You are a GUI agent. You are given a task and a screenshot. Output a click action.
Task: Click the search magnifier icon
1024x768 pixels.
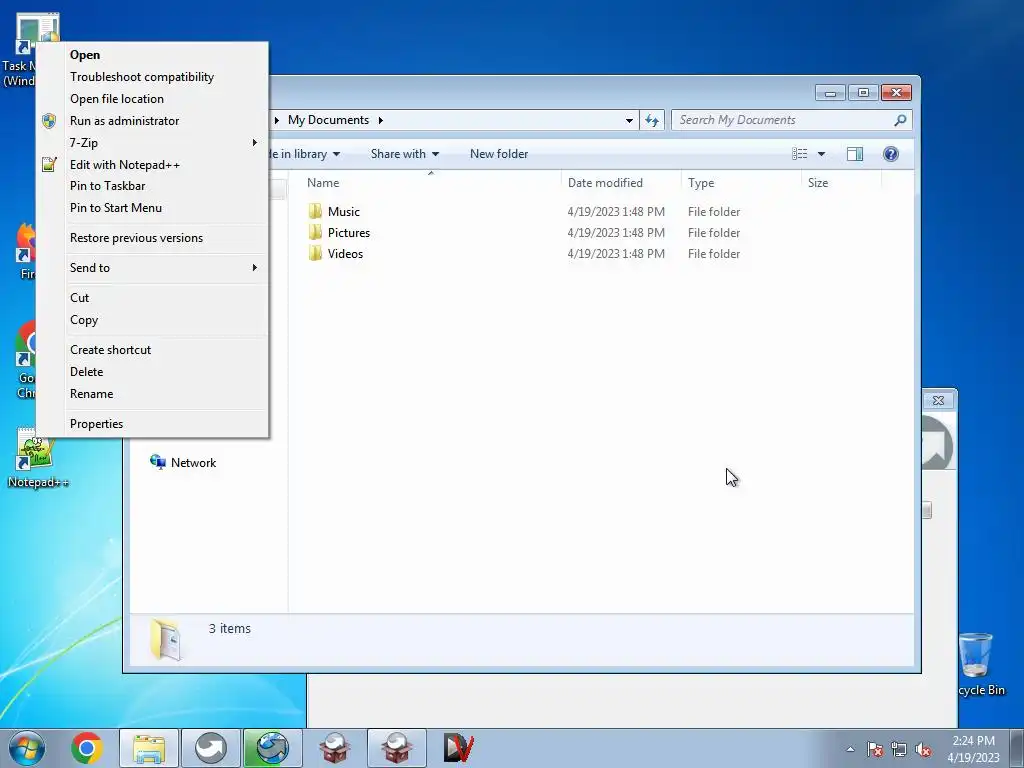pos(900,120)
